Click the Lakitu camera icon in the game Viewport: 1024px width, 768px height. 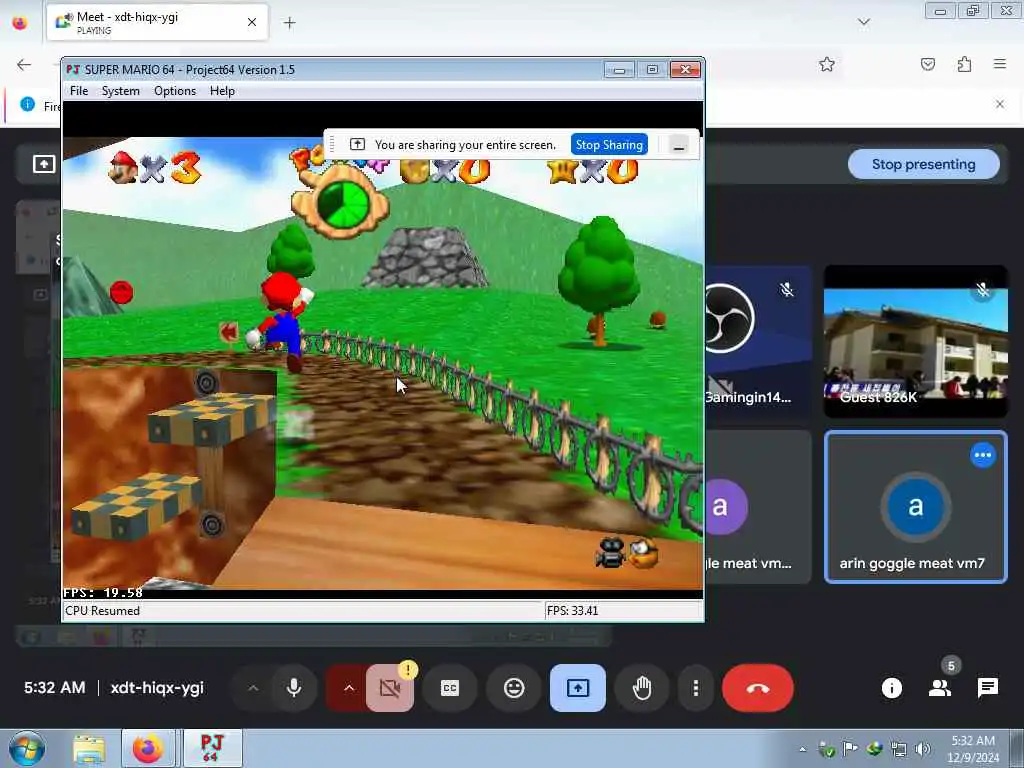click(x=628, y=552)
